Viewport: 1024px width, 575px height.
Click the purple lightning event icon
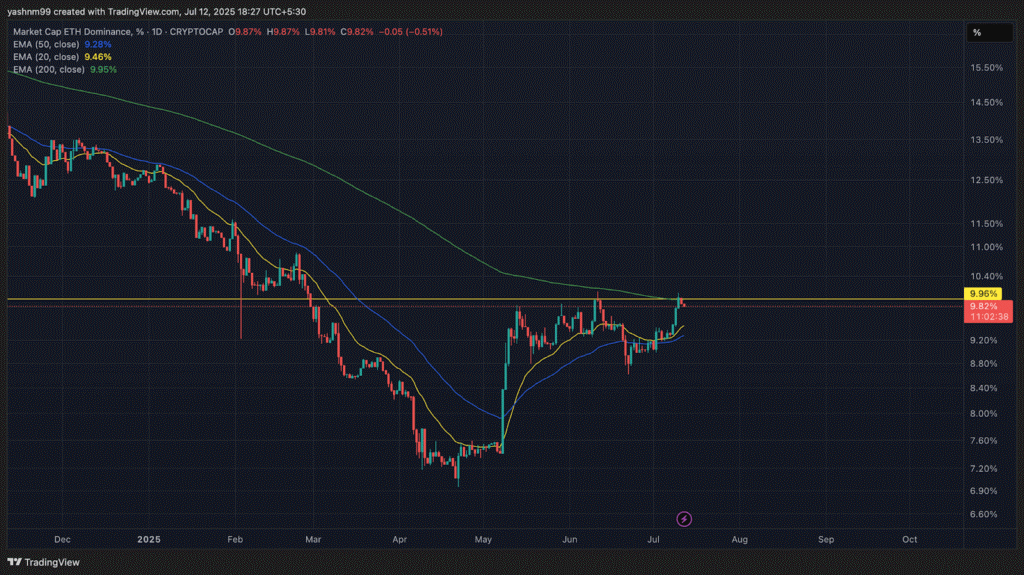[684, 519]
